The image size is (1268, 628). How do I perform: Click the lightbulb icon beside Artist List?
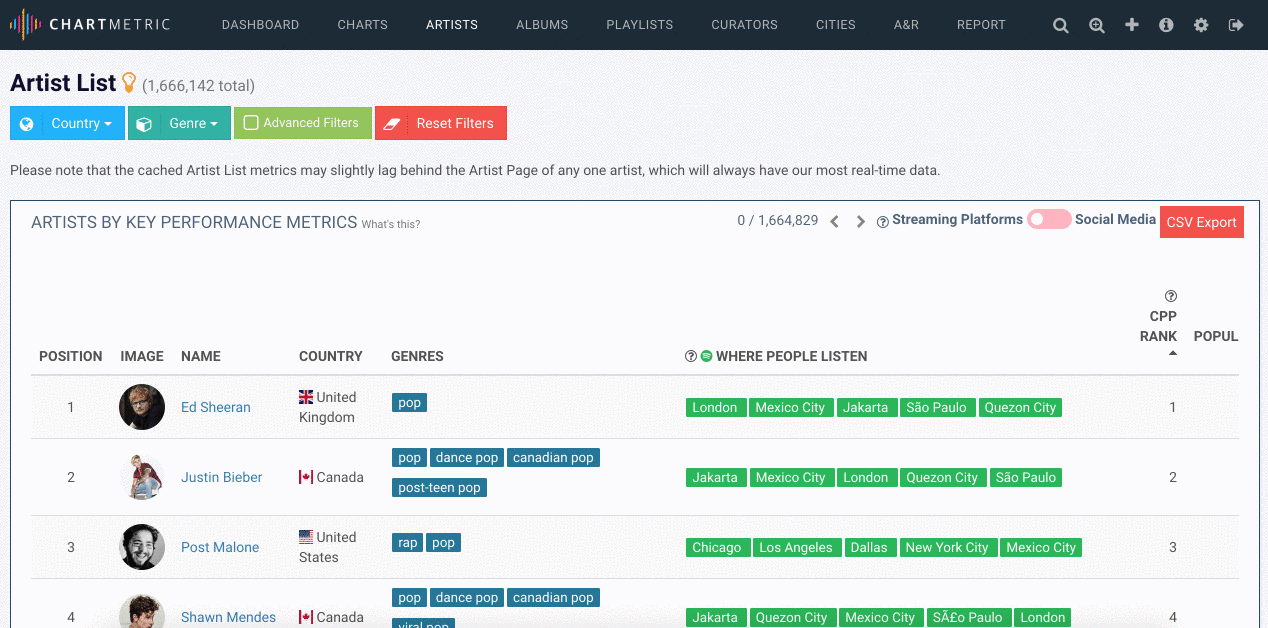tap(129, 83)
